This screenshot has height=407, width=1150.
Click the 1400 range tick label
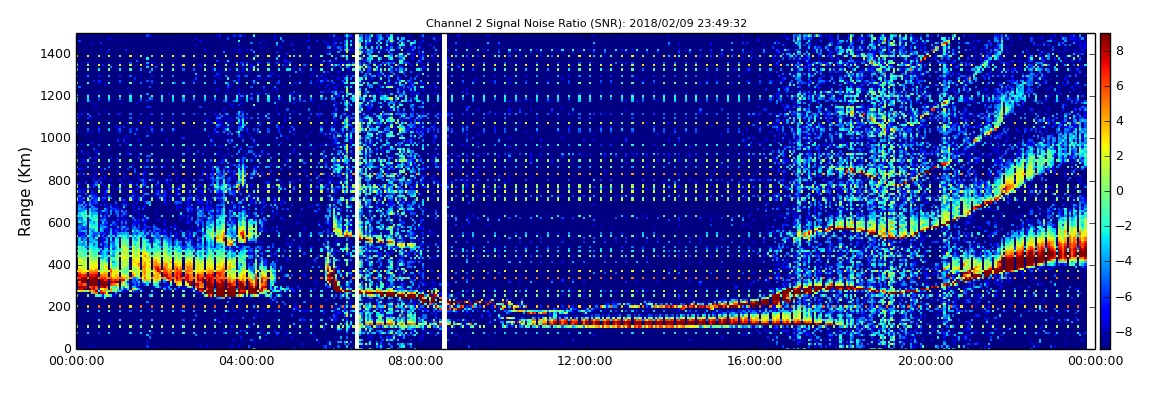[x=57, y=54]
